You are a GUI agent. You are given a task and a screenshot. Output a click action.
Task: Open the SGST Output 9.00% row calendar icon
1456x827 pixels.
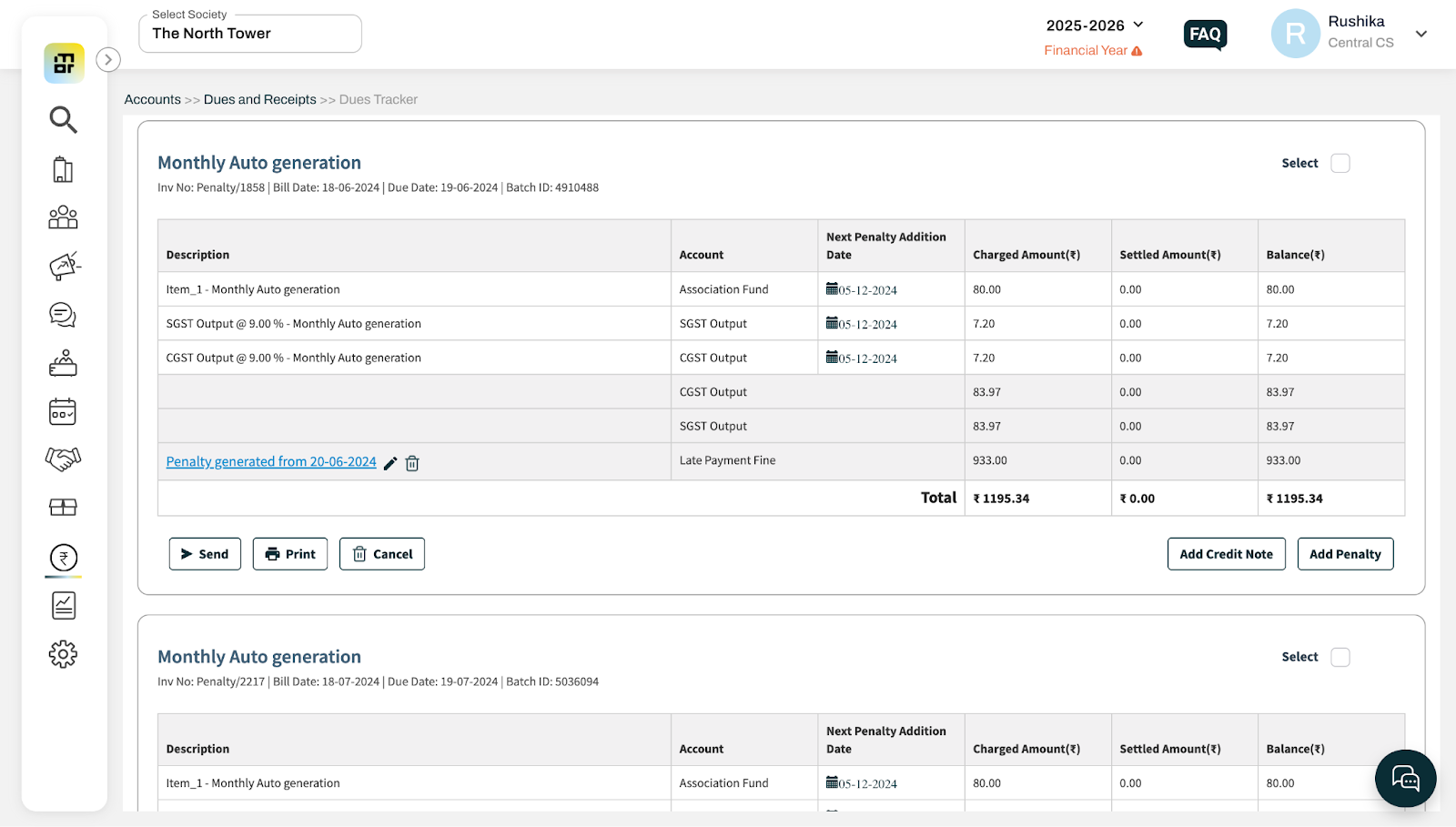point(832,322)
